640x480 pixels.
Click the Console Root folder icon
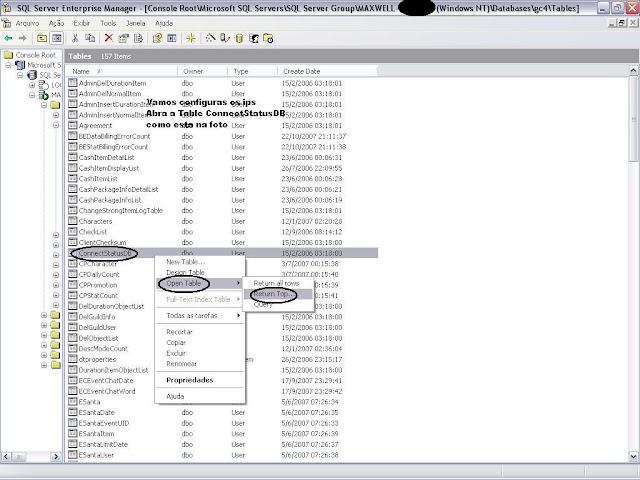tap(9, 55)
